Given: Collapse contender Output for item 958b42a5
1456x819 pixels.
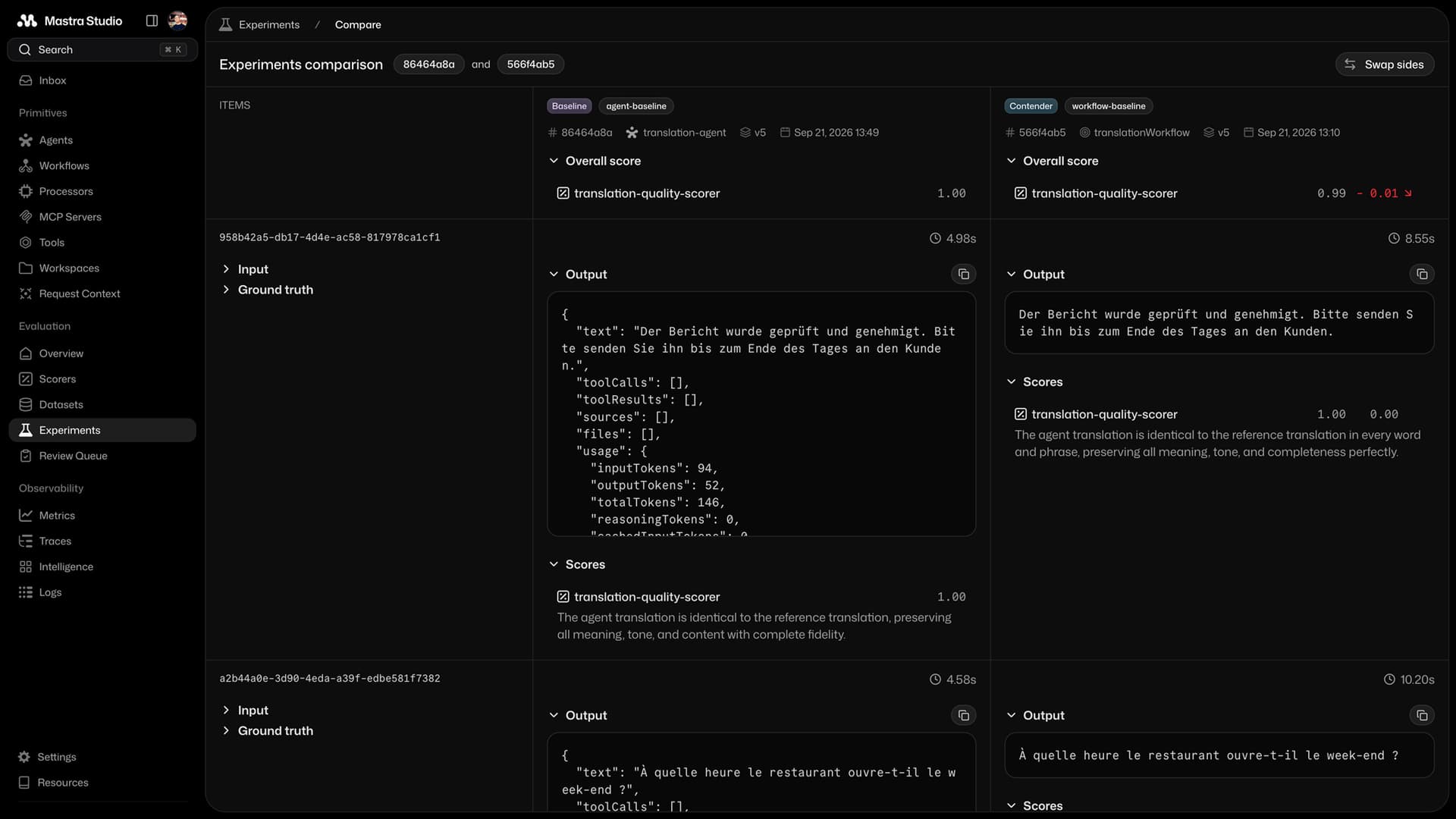Looking at the screenshot, I should click(x=1035, y=275).
